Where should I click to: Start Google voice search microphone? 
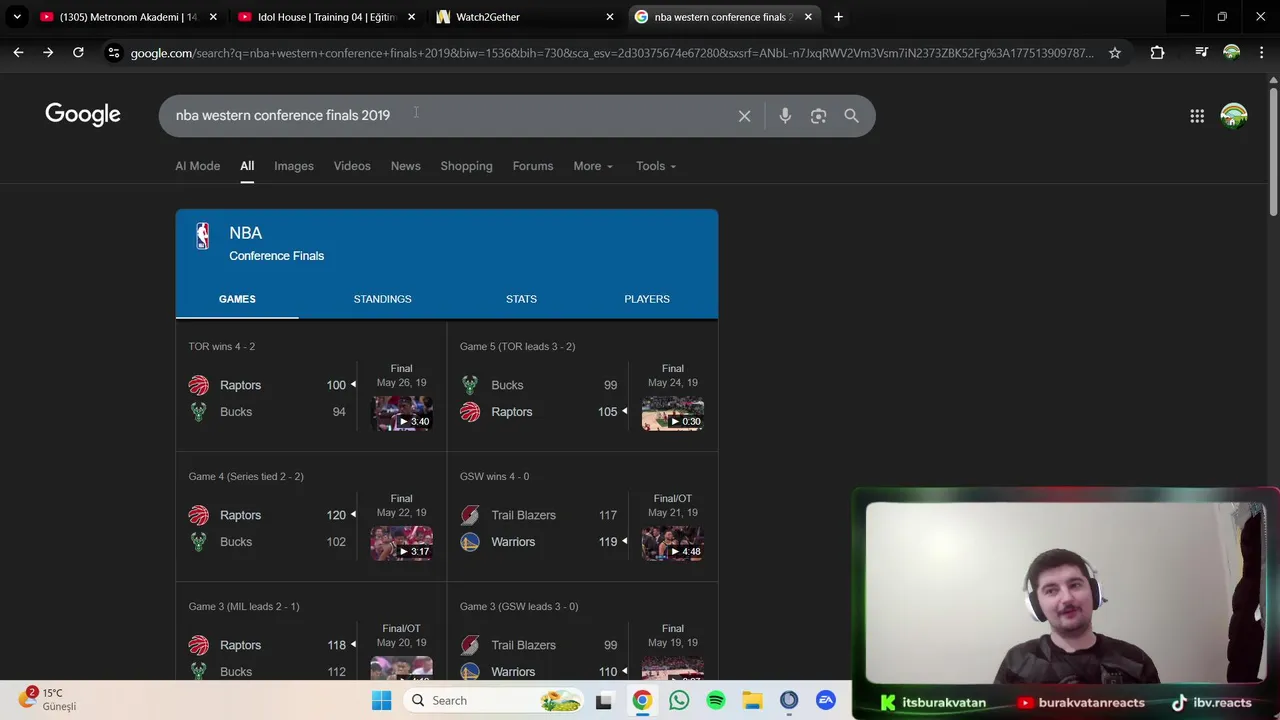[x=785, y=116]
